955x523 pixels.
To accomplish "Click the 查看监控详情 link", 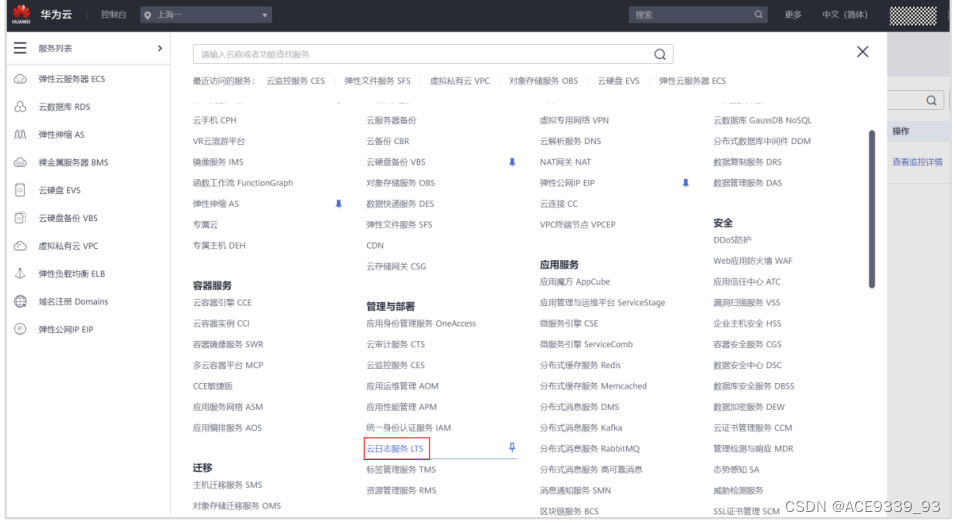I will pos(917,162).
